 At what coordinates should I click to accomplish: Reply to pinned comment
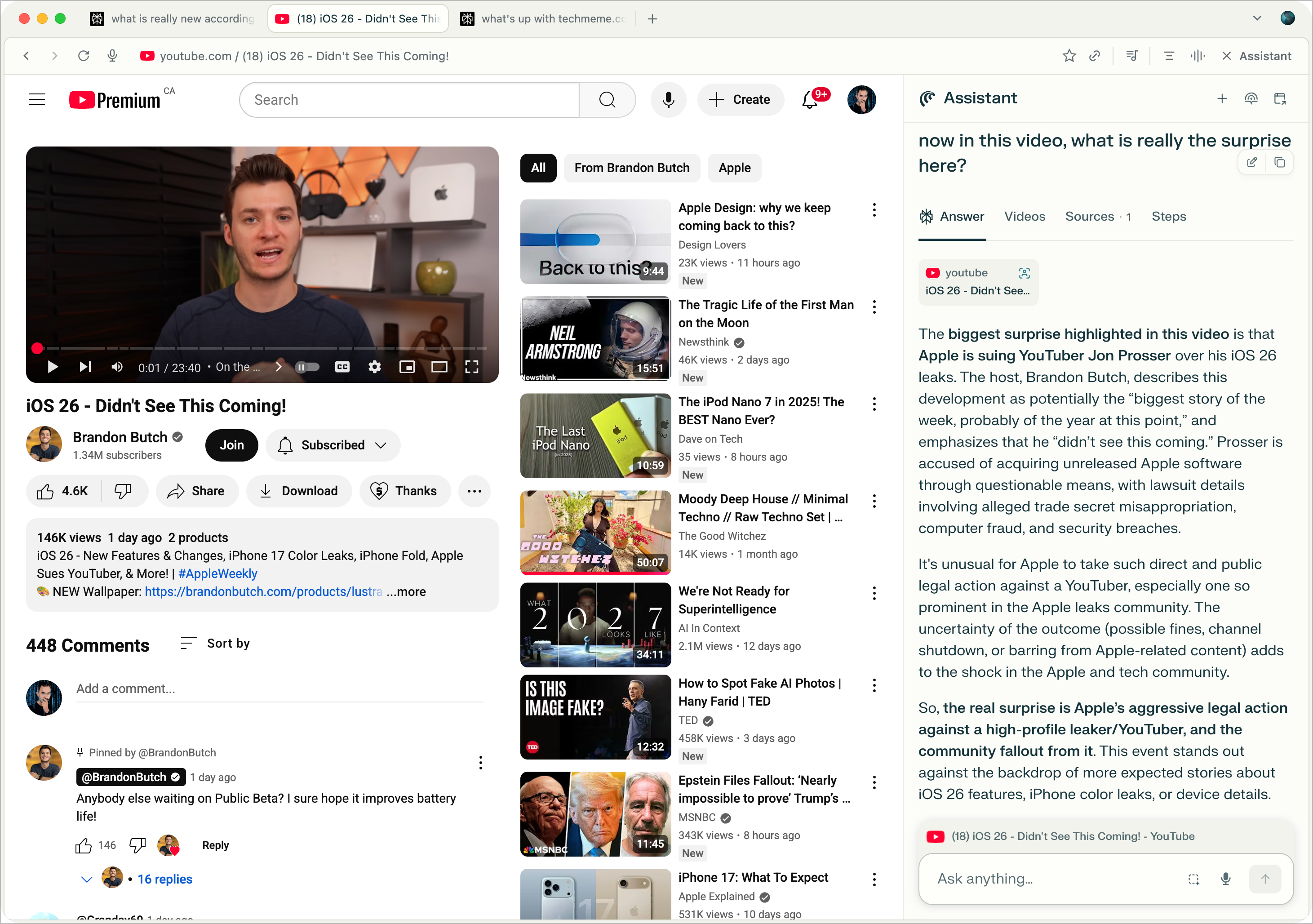coord(216,845)
